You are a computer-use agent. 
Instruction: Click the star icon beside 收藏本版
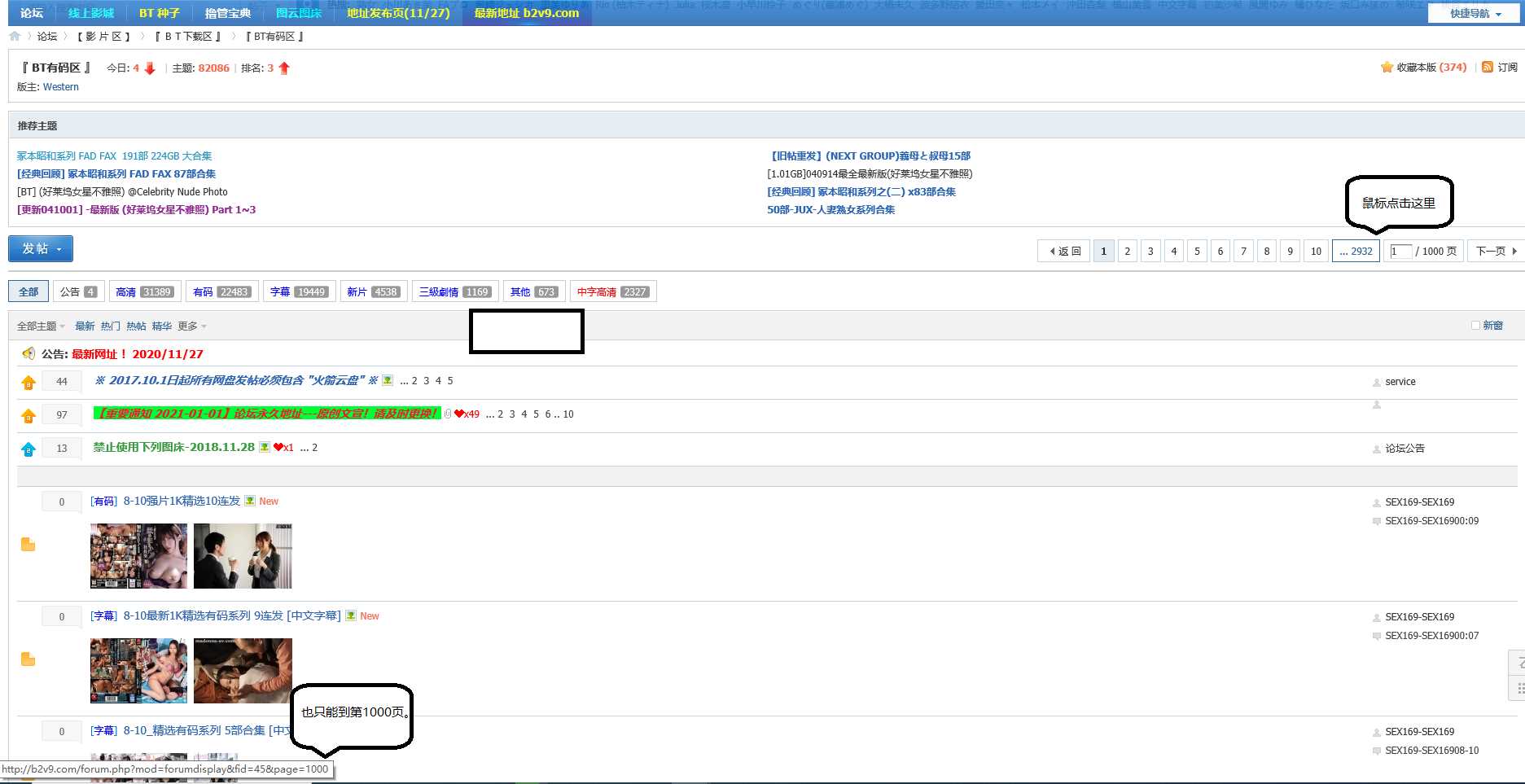pos(1387,68)
